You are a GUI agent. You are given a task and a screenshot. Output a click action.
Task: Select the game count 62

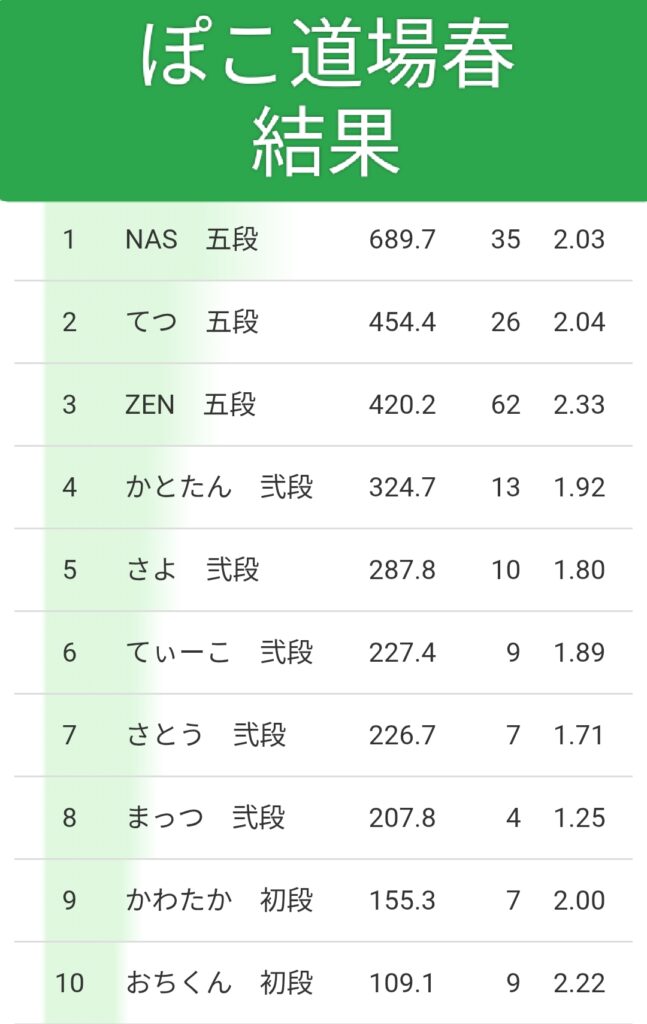tap(505, 405)
